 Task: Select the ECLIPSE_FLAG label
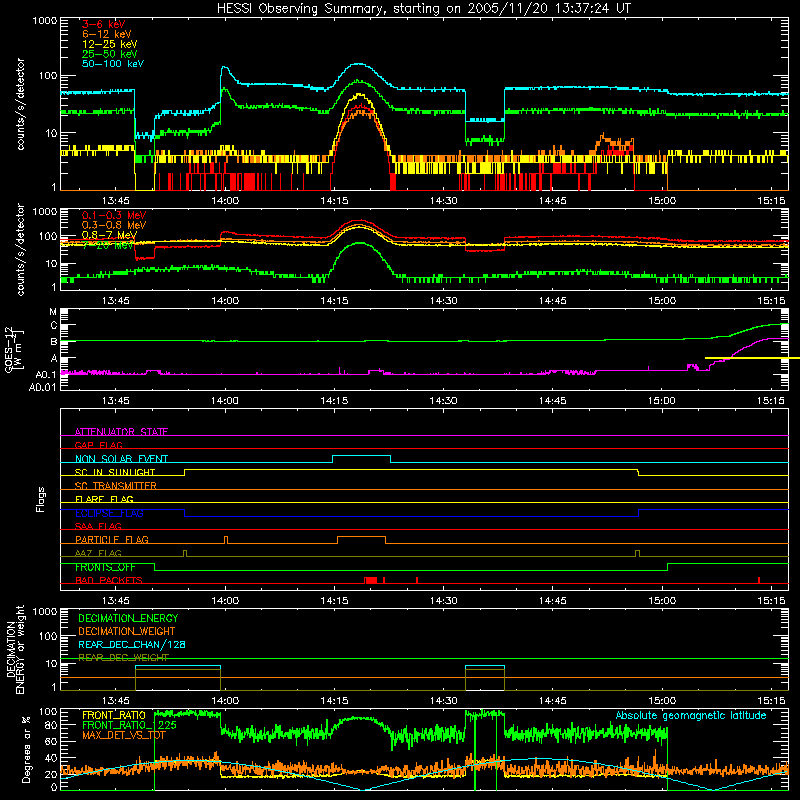tap(109, 513)
